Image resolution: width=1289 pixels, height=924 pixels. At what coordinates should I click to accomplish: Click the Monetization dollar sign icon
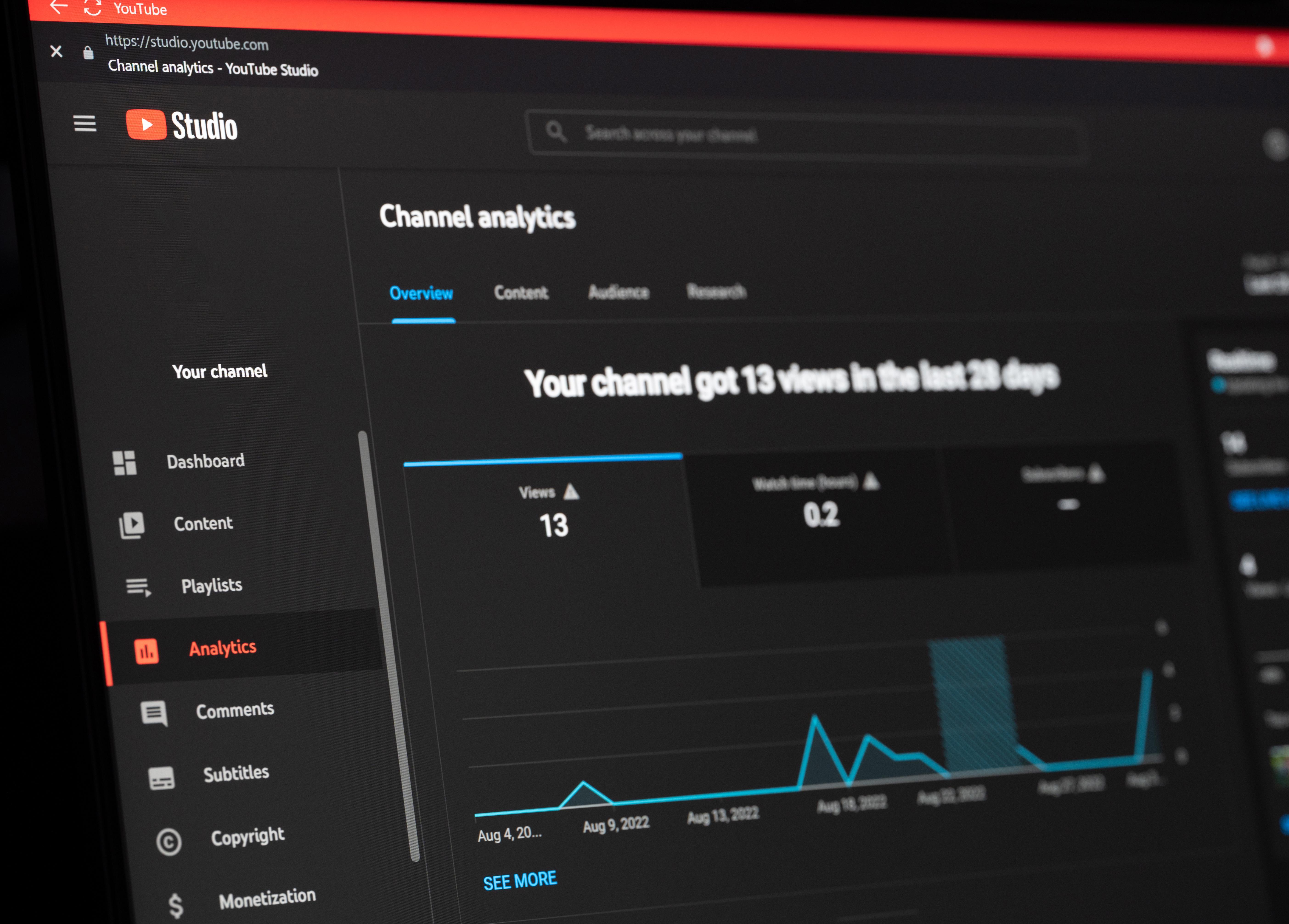coord(176,905)
